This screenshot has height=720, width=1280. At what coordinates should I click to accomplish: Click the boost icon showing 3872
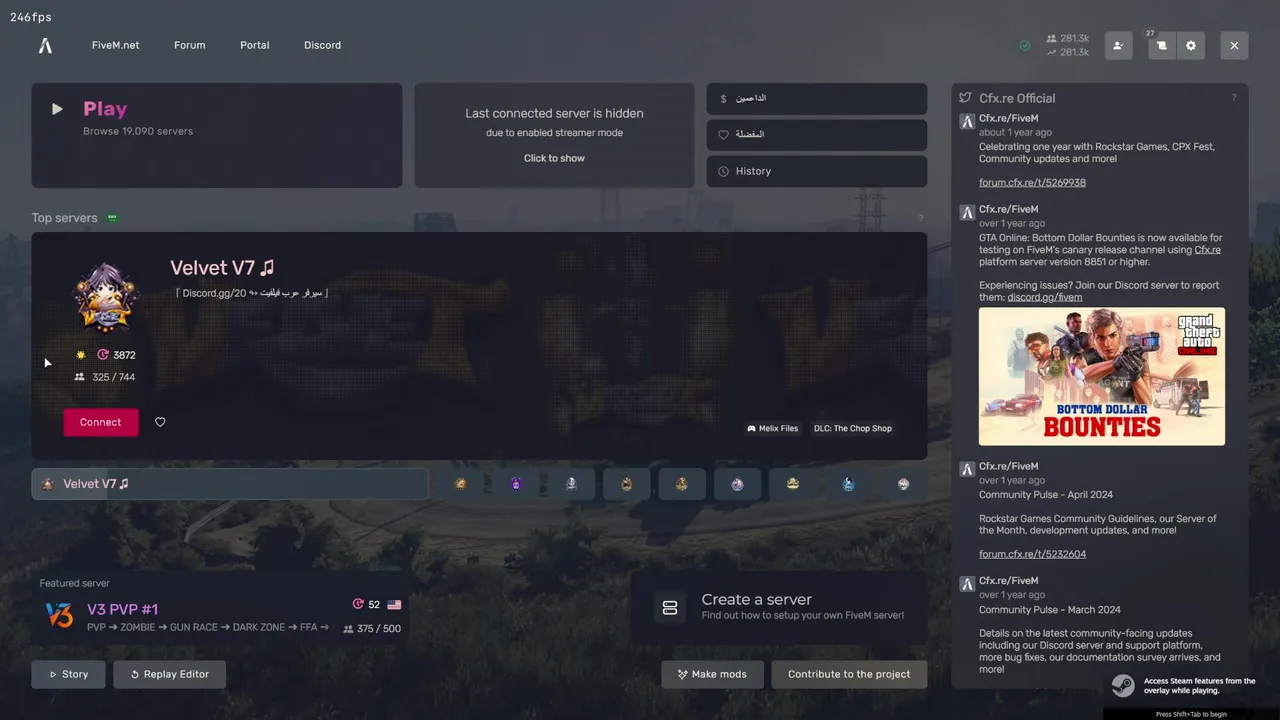coord(103,355)
